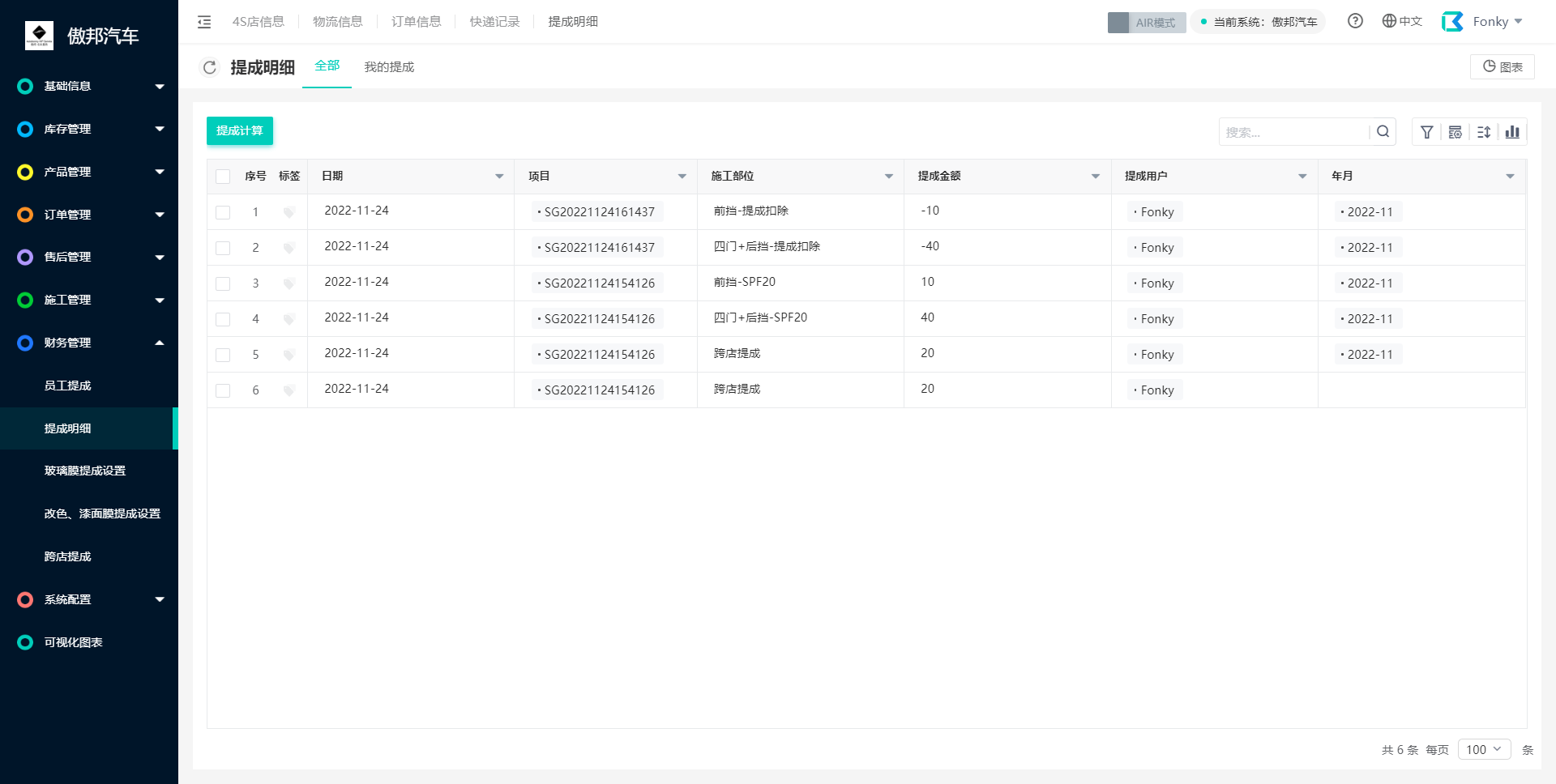Viewport: 1556px width, 784px height.
Task: Open the 订单信息 top tab
Action: pos(417,22)
